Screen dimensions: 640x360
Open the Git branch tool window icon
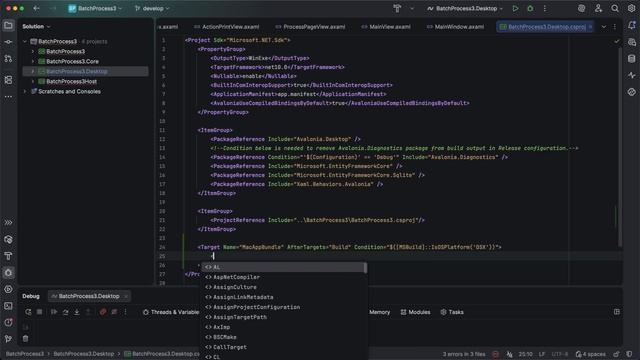[x=8, y=339]
